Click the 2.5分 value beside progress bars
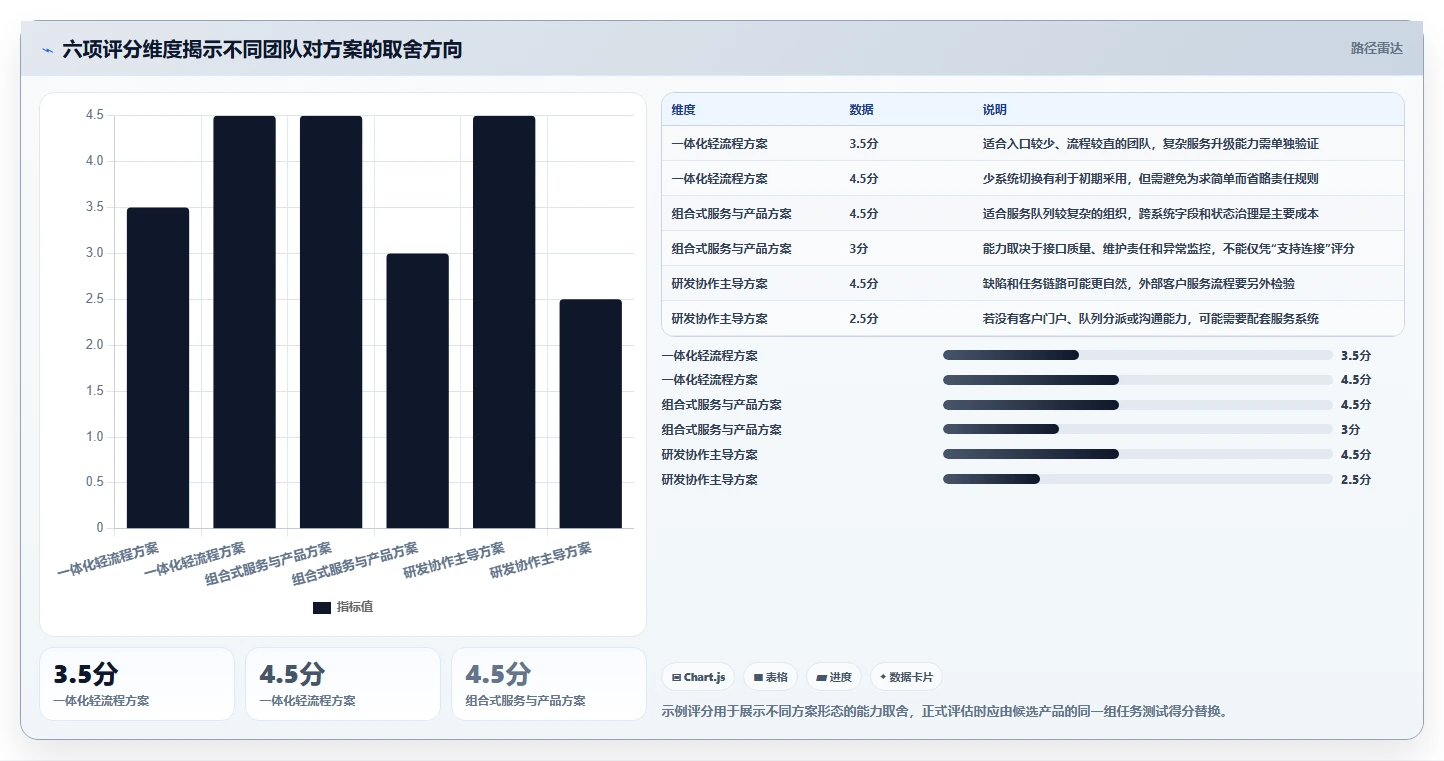1444x761 pixels. point(1356,480)
